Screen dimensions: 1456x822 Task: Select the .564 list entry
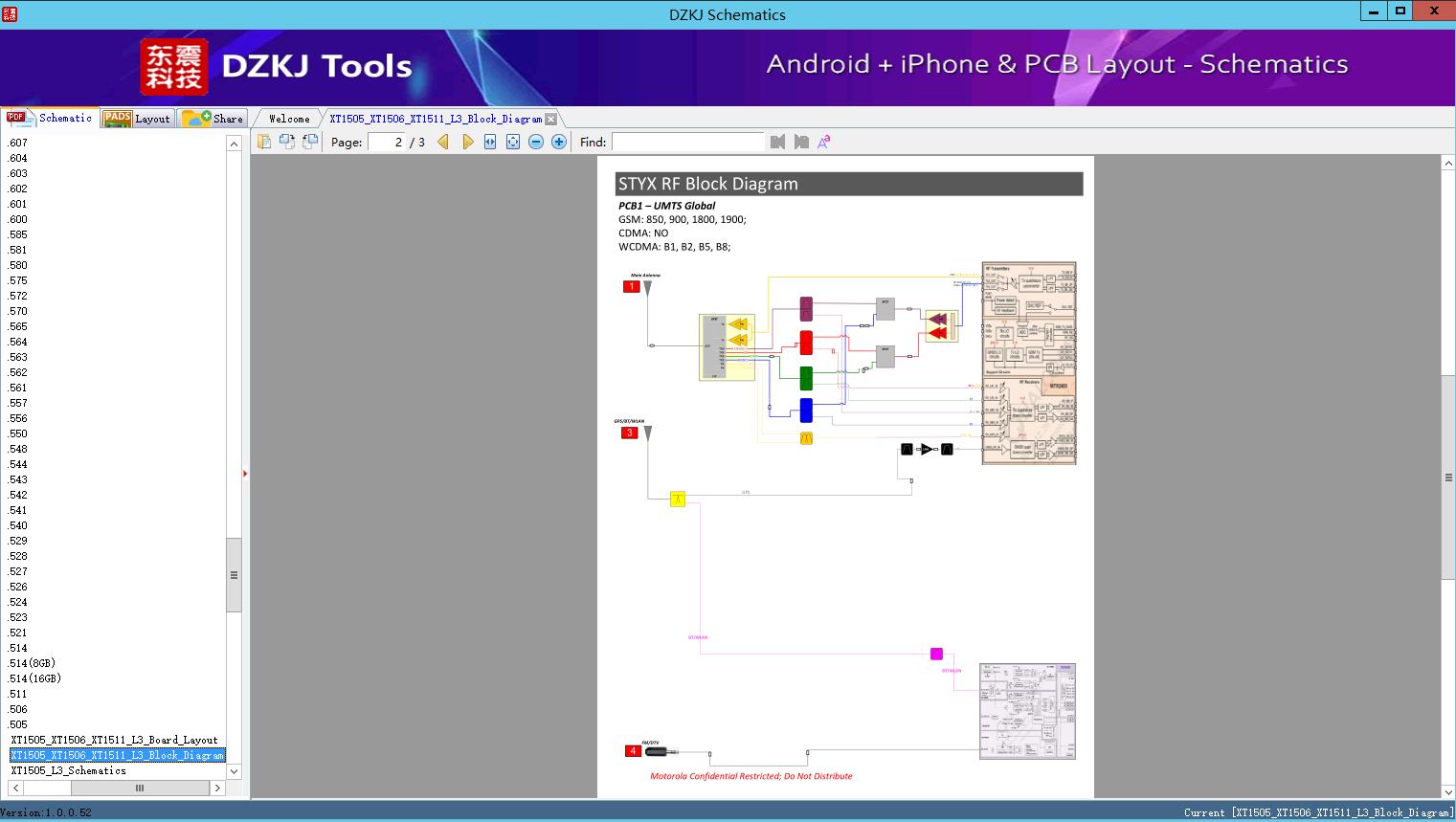point(18,342)
